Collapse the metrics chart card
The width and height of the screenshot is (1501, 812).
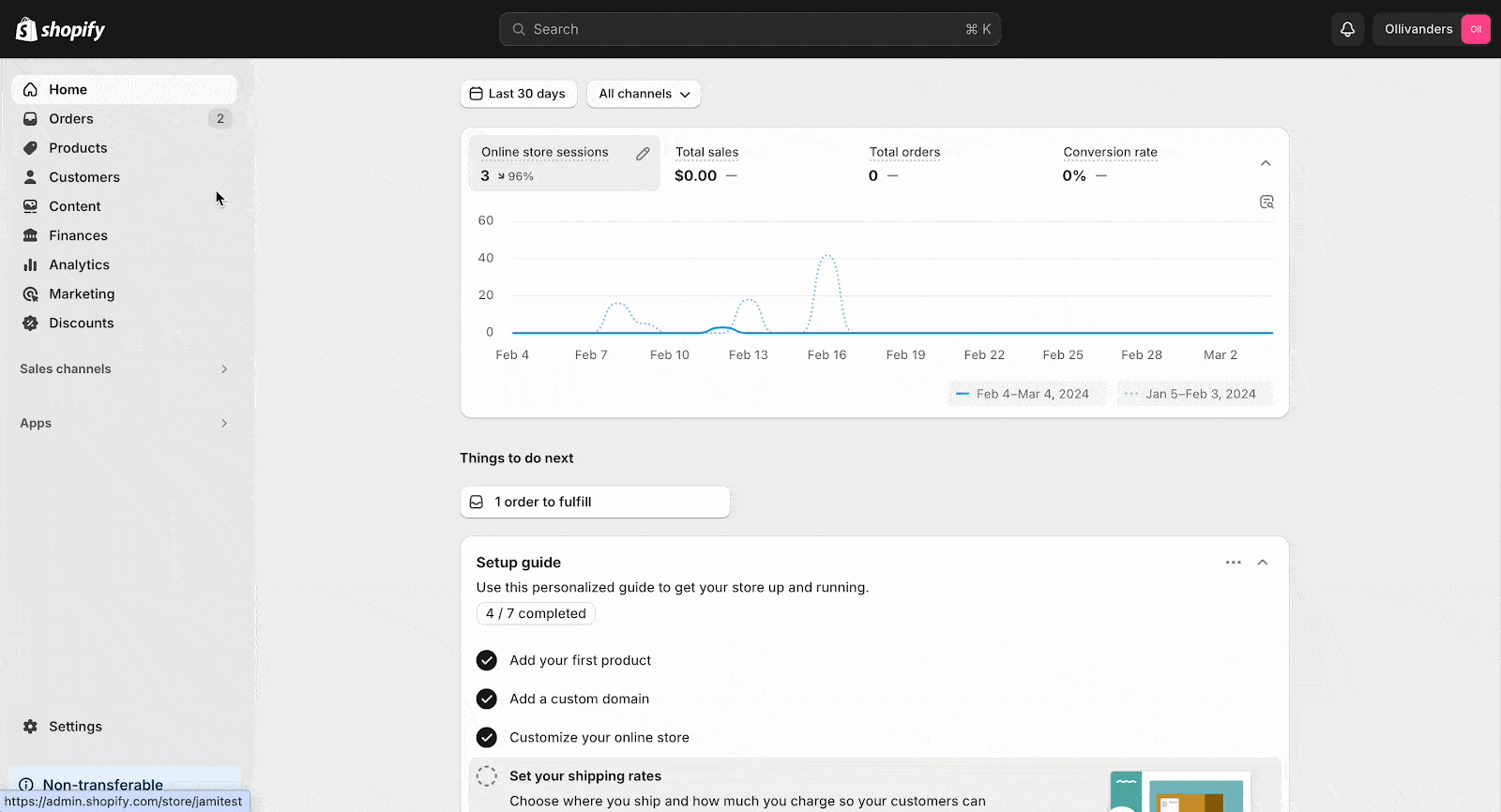(x=1266, y=163)
